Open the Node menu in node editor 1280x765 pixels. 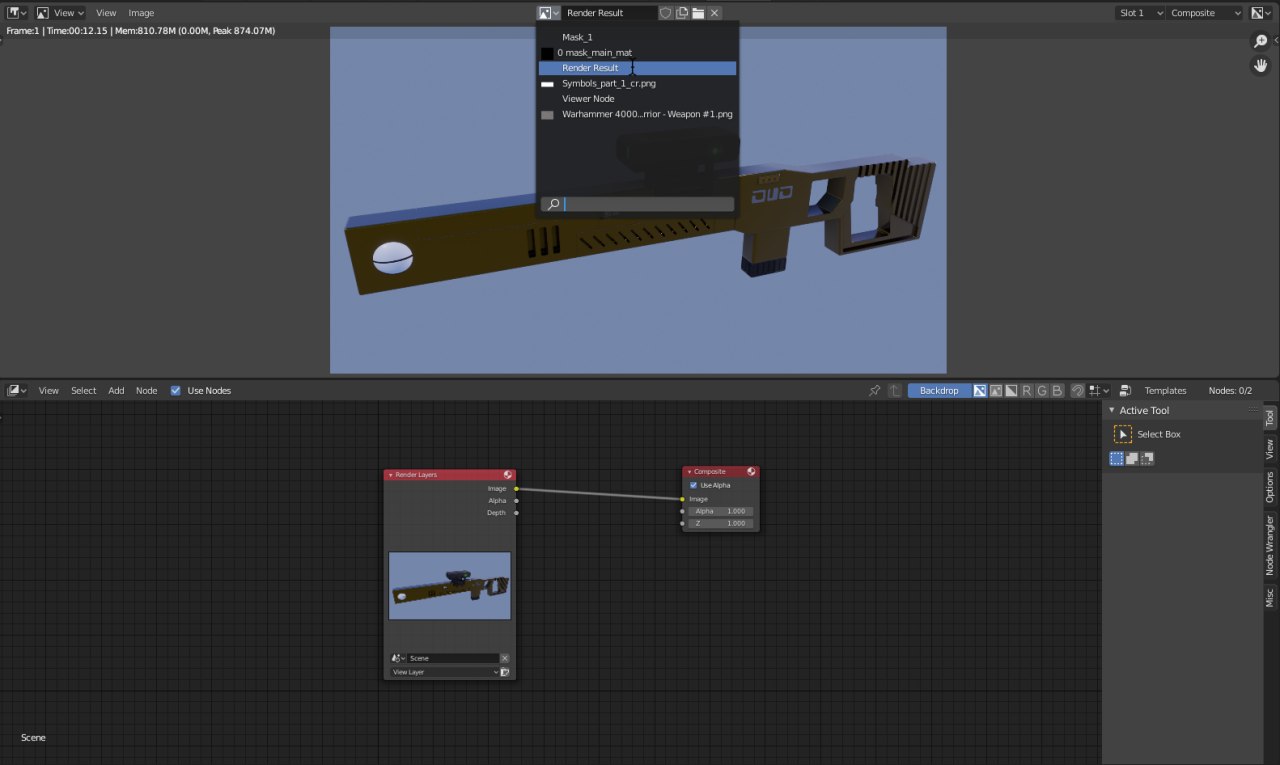(147, 391)
